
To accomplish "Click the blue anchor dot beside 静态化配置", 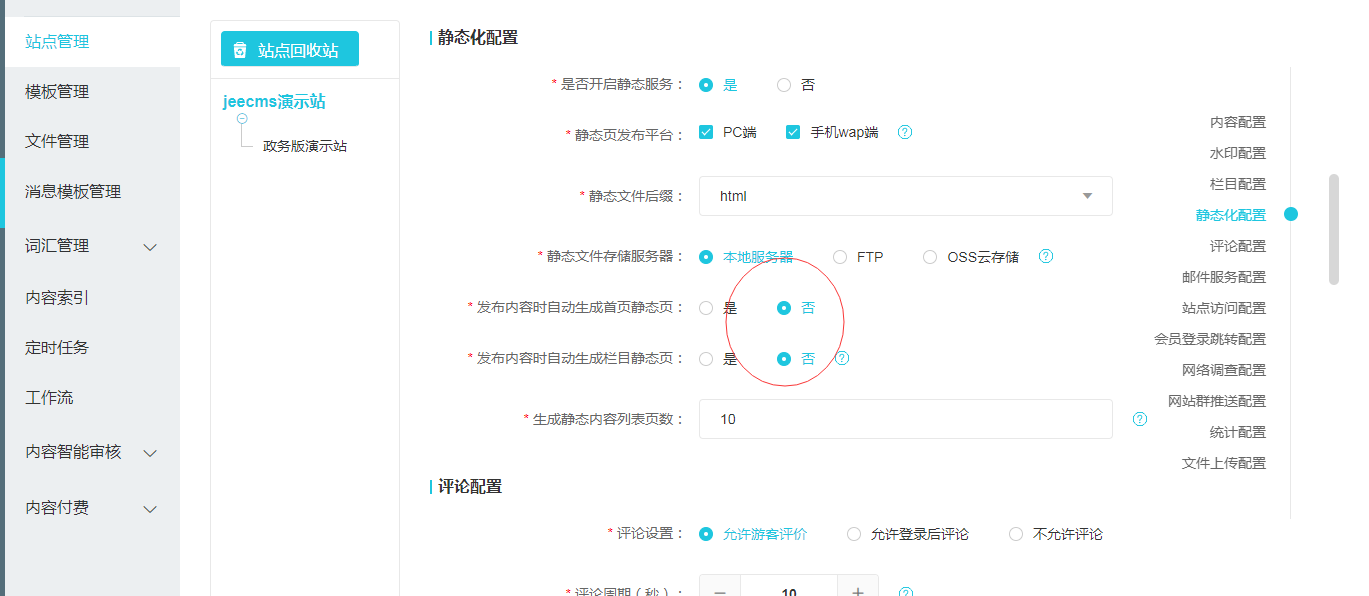I will [x=1291, y=214].
